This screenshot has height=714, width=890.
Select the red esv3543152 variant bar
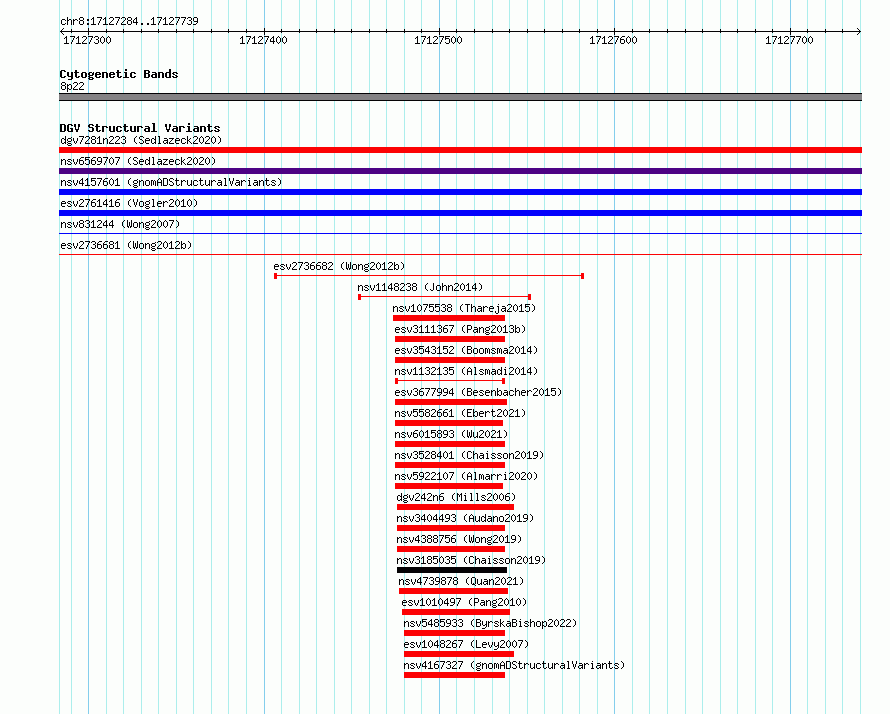coord(450,360)
